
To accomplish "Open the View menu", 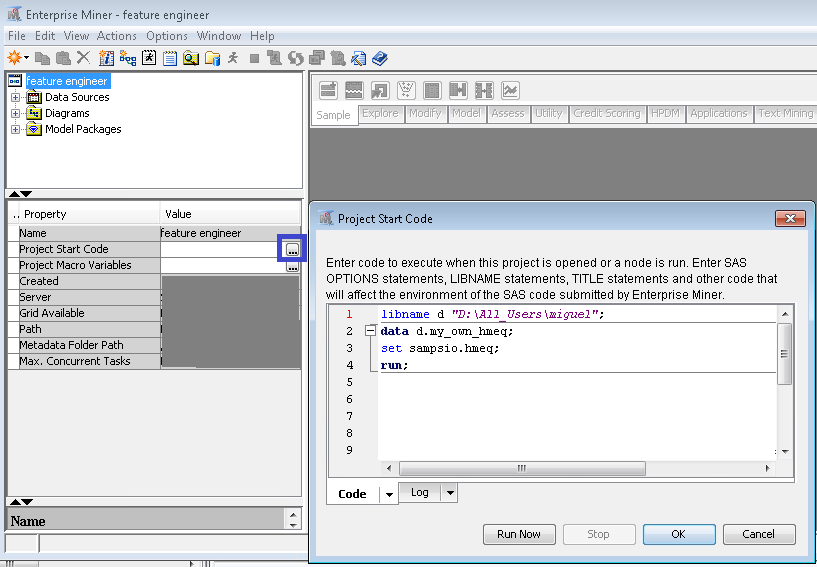I will tap(76, 36).
